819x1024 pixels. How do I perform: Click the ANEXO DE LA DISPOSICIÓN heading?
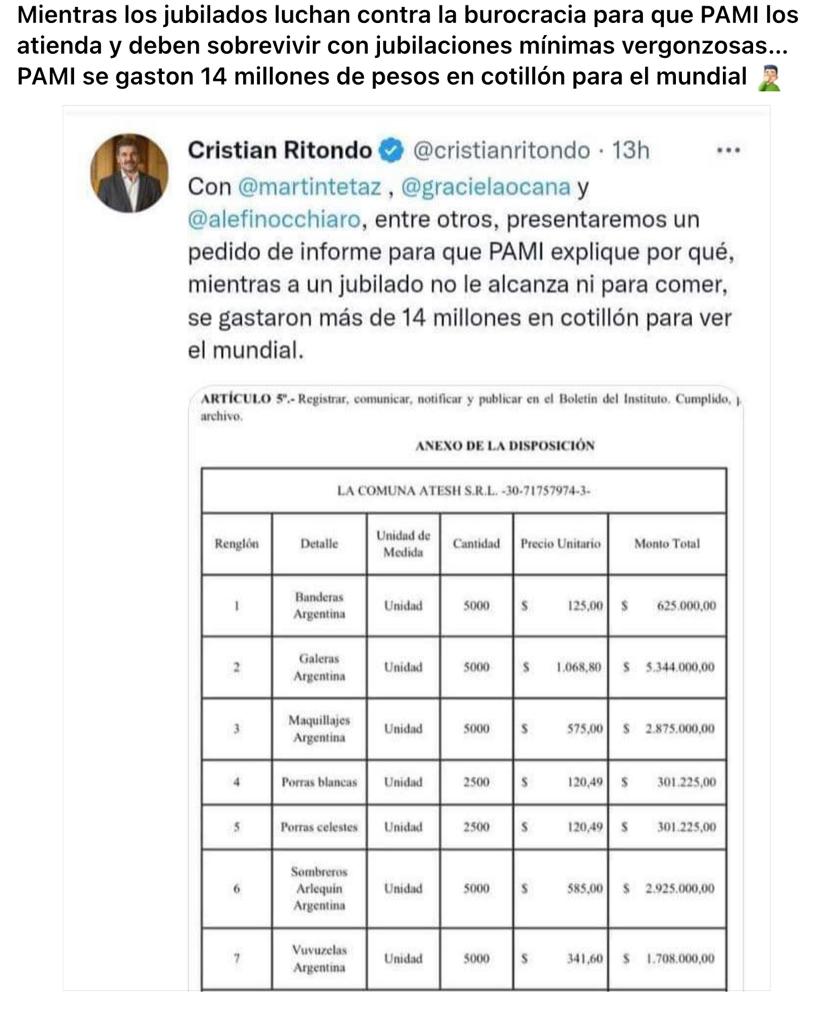[x=504, y=446]
